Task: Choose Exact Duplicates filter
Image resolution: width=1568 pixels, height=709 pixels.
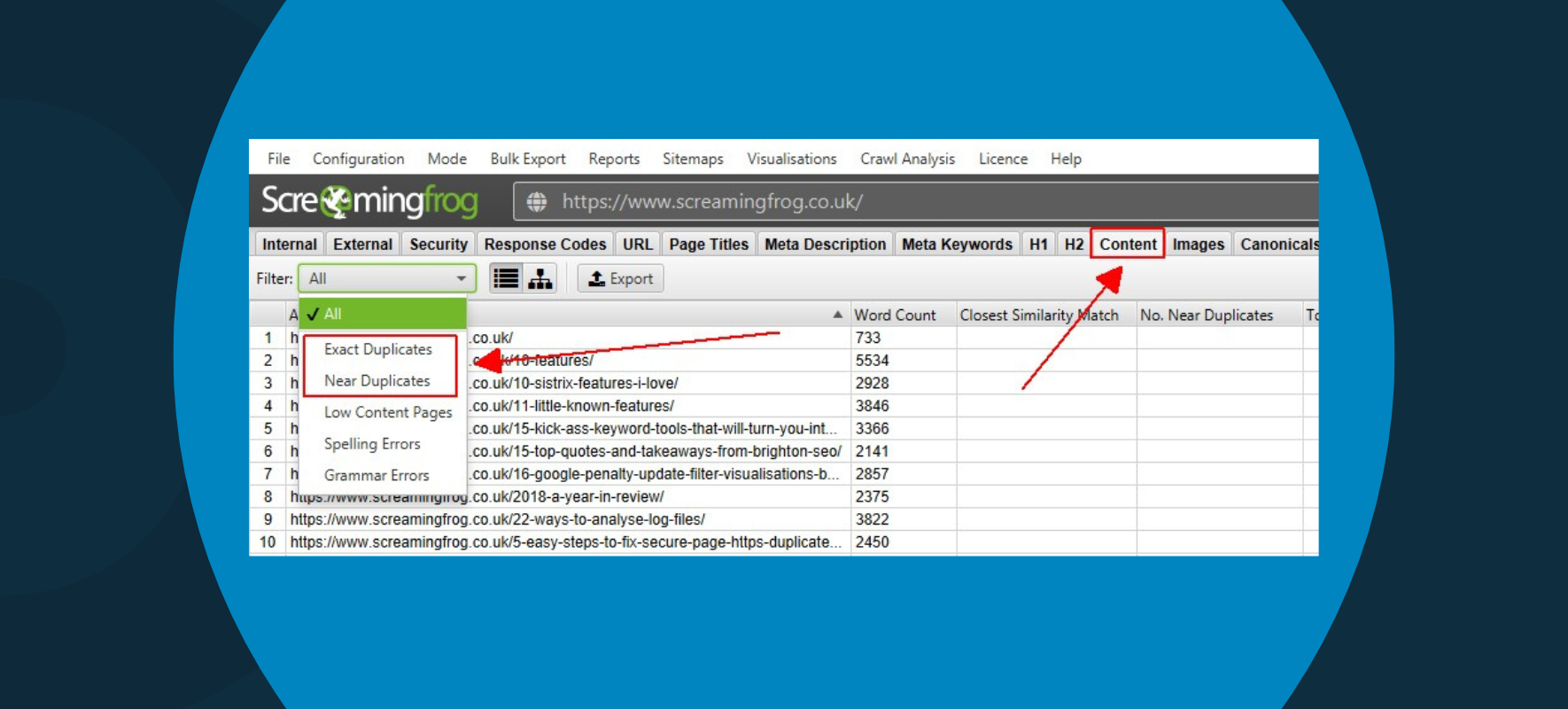Action: (x=378, y=349)
